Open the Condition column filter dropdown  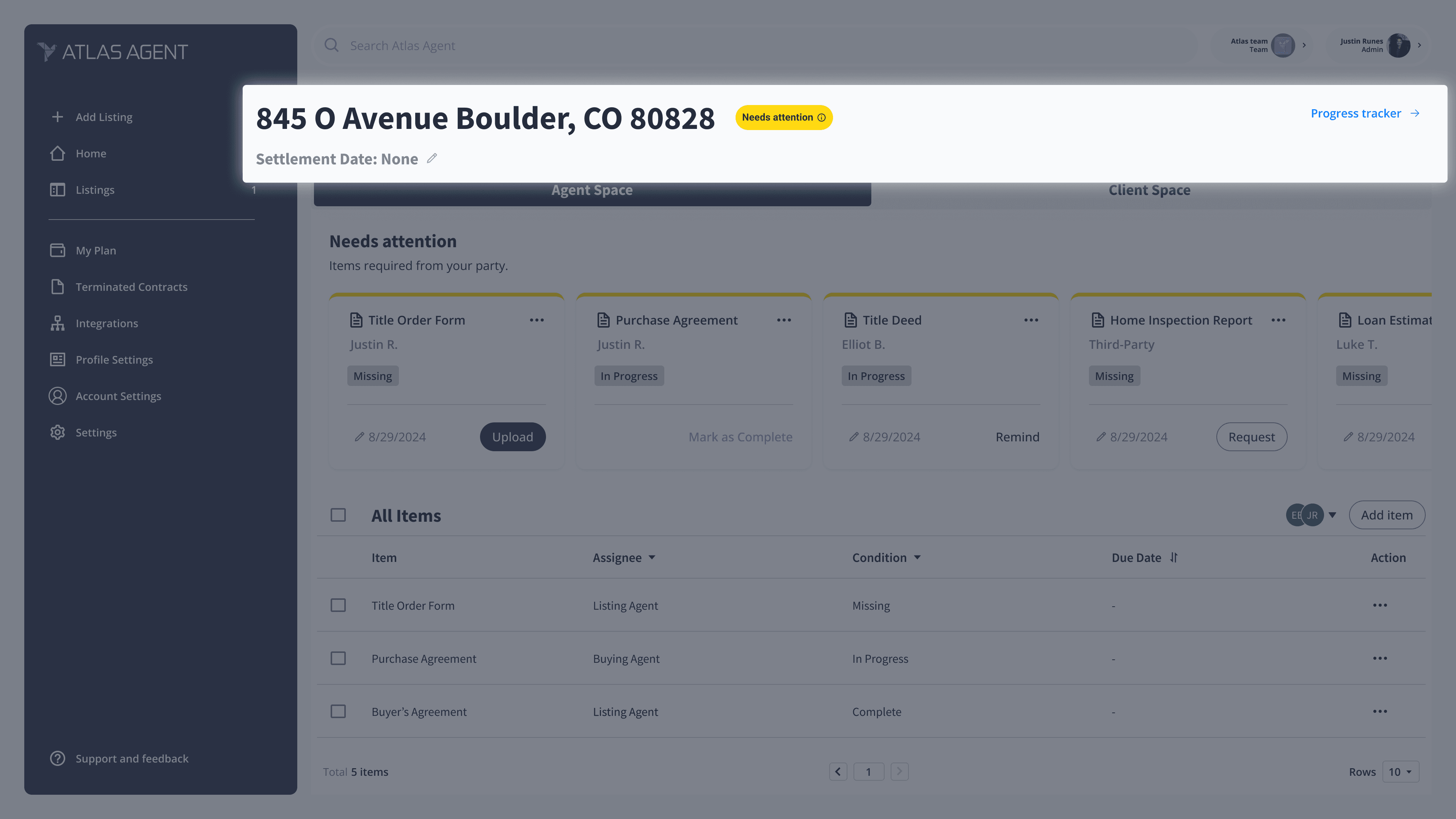pos(917,557)
